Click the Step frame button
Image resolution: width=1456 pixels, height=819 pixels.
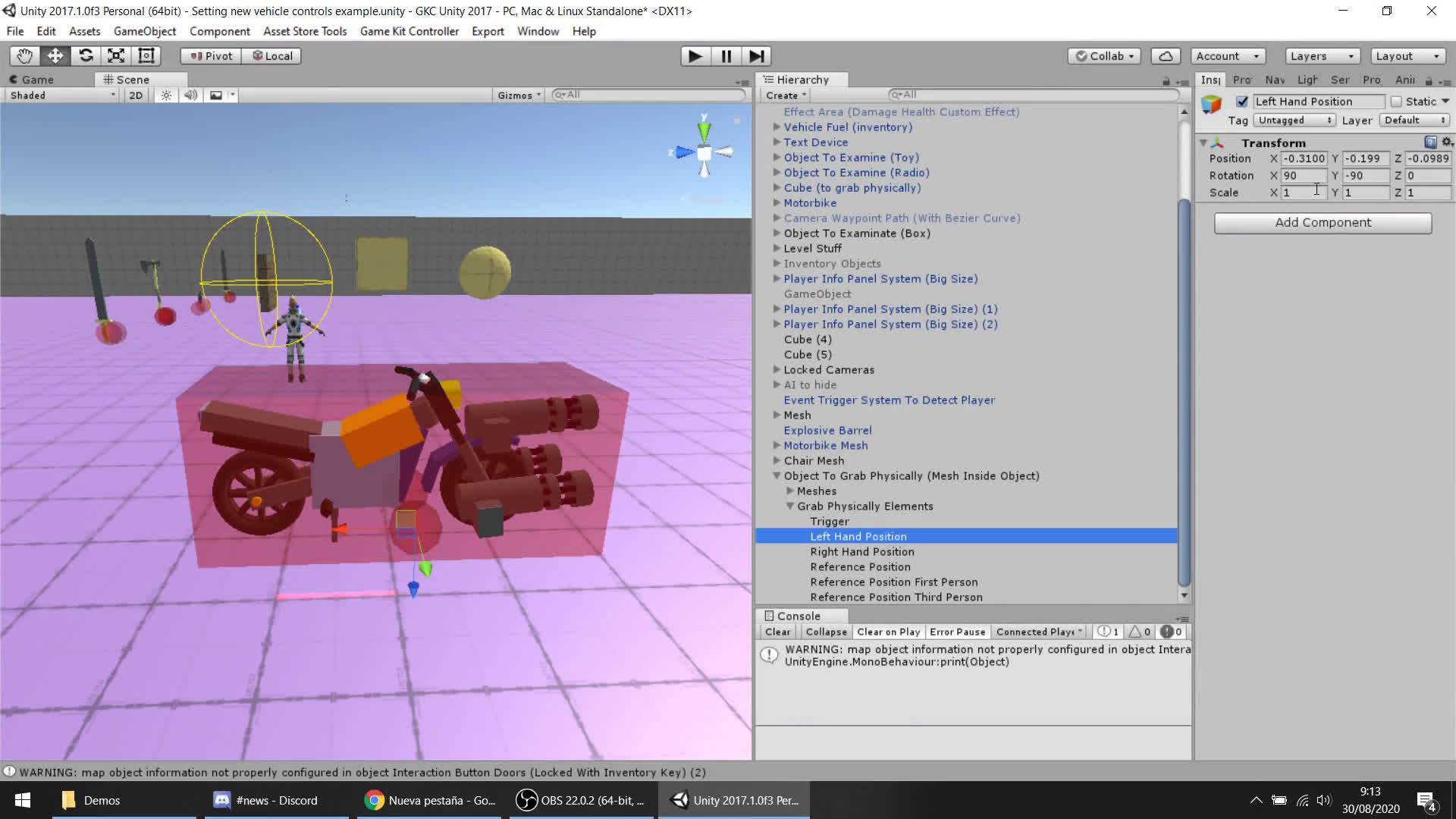coord(755,55)
